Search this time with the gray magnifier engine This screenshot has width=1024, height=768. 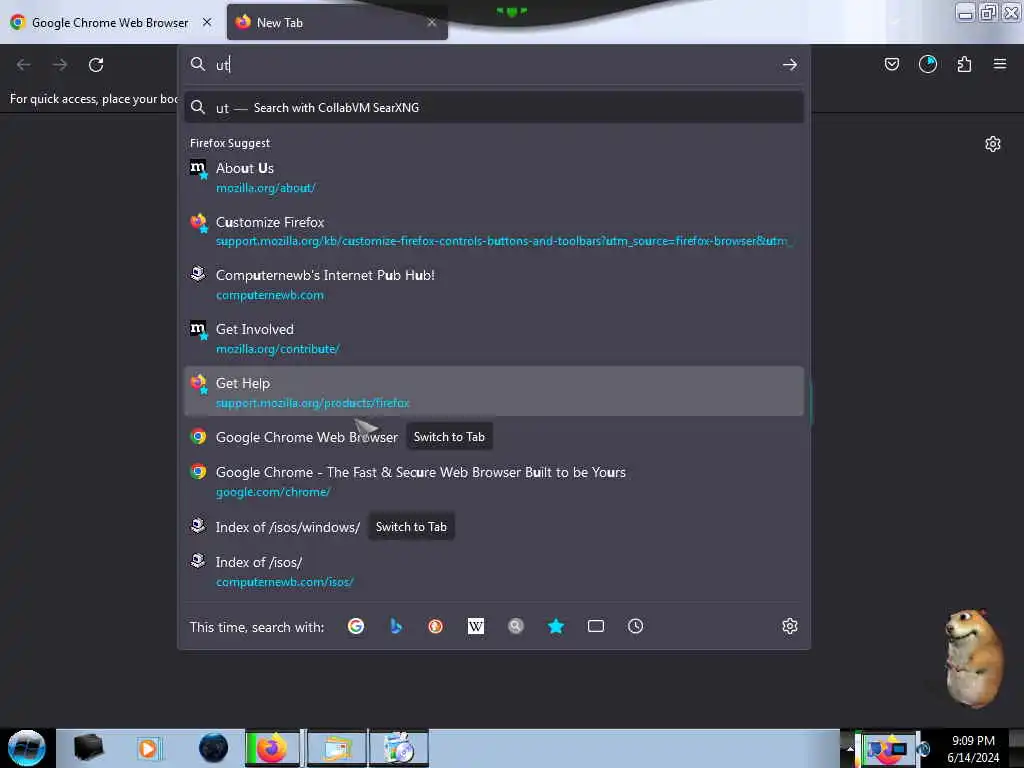(515, 626)
